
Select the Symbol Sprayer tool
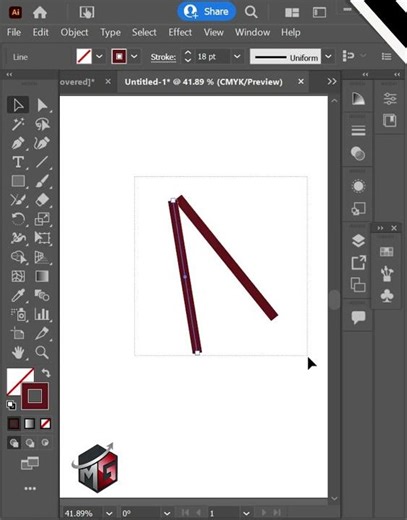[x=18, y=314]
